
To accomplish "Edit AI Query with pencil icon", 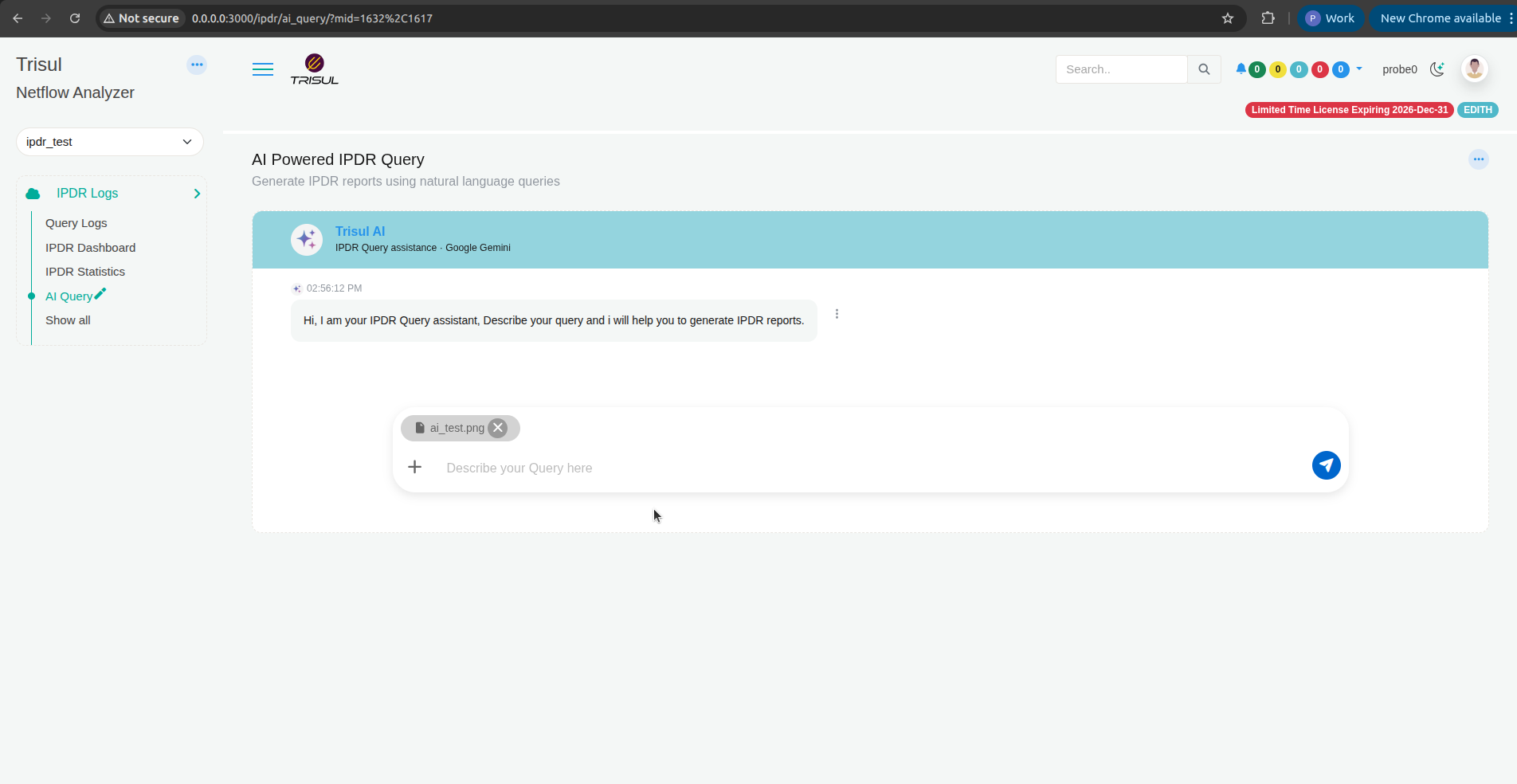I will coord(100,294).
